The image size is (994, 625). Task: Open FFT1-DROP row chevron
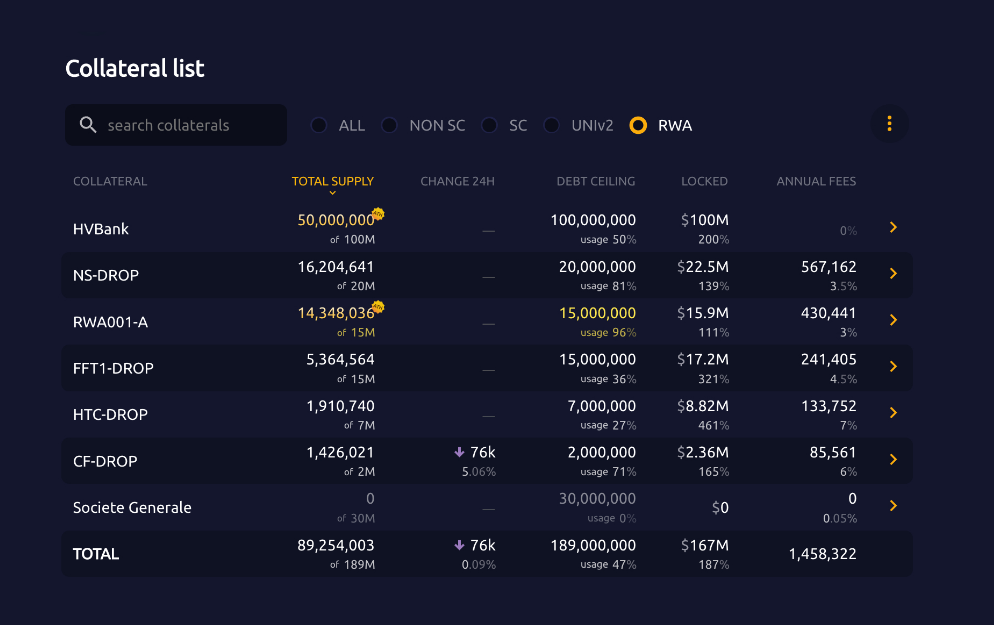893,366
